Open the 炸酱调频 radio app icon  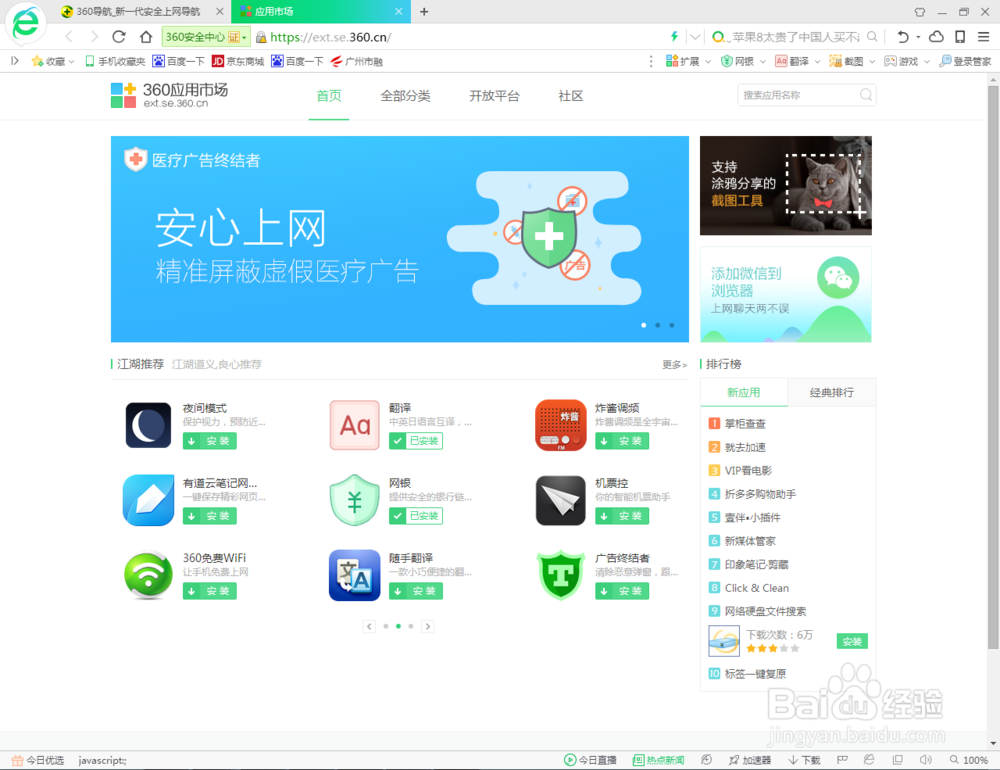click(x=561, y=425)
